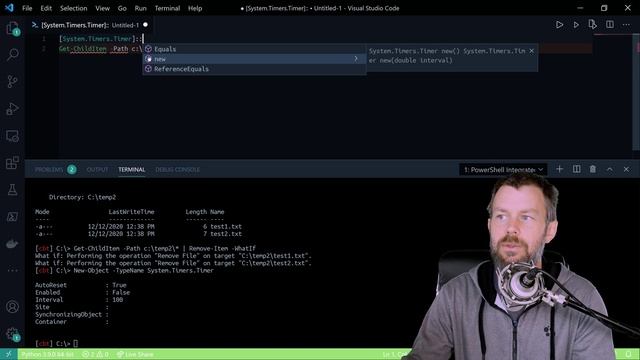Viewport: 640px width, 360px height.
Task: Show additional views ellipsis in activity bar
Action: point(12,270)
